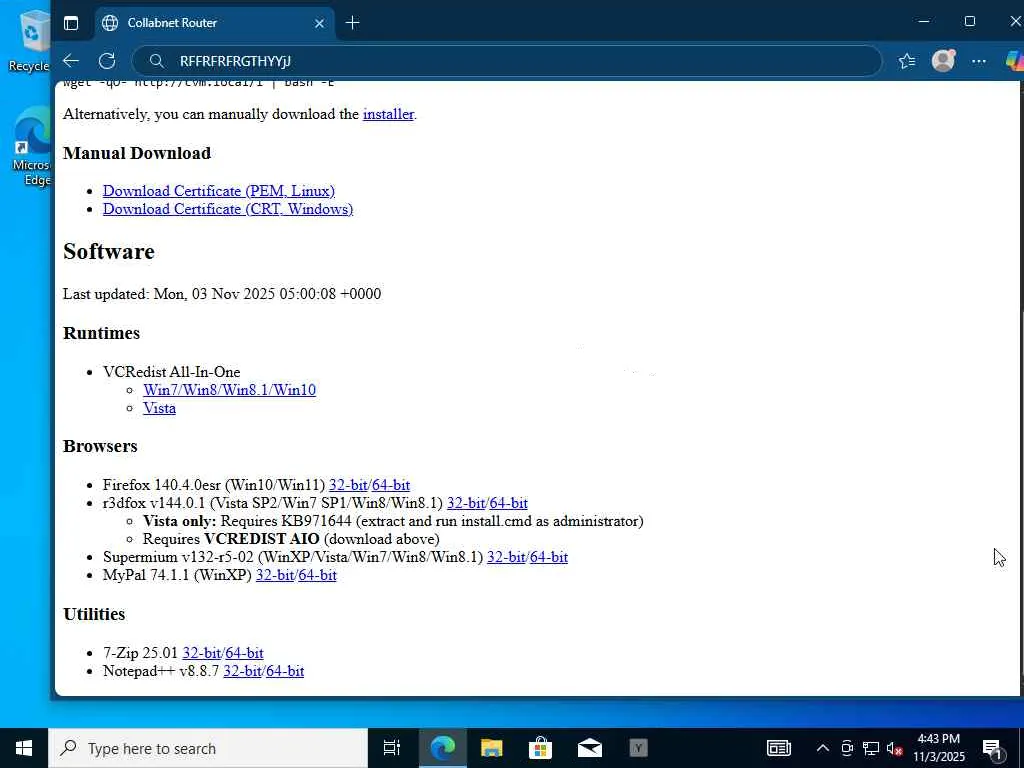The height and width of the screenshot is (768, 1024).
Task: Download Firefox 140.4.0esr 32-bit
Action: (x=348, y=485)
